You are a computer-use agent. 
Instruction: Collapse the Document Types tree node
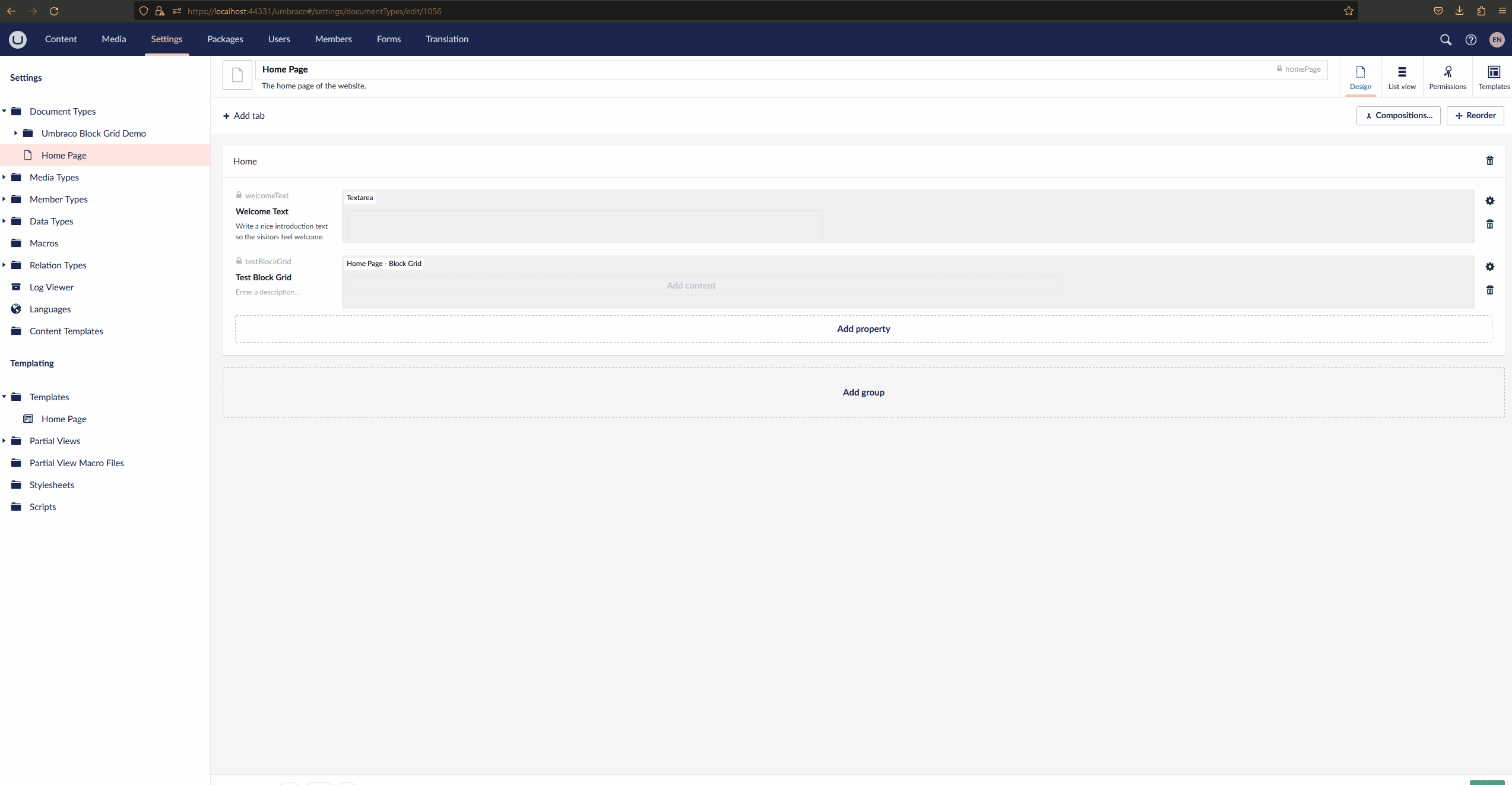pos(4,111)
